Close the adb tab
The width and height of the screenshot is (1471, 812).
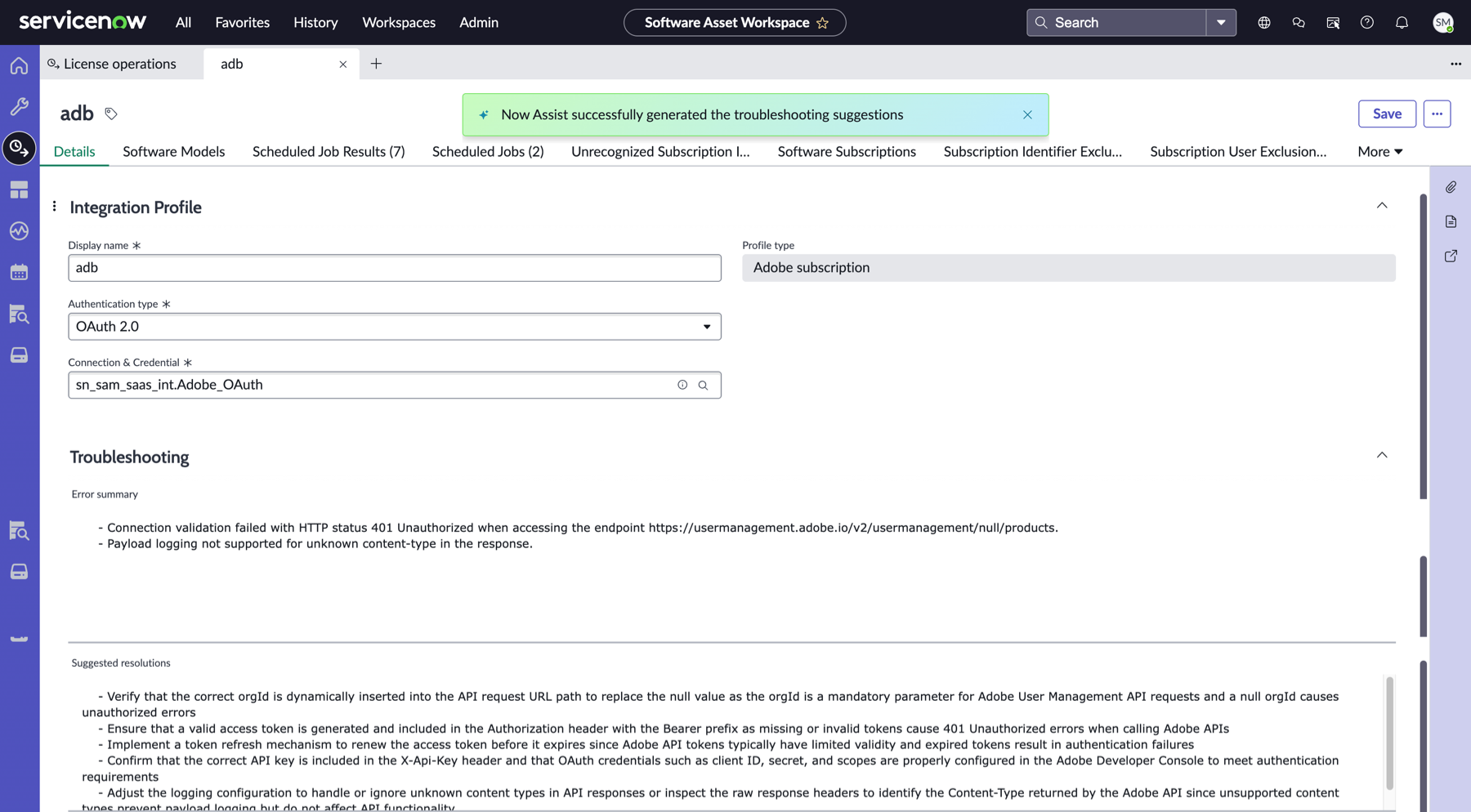coord(343,64)
